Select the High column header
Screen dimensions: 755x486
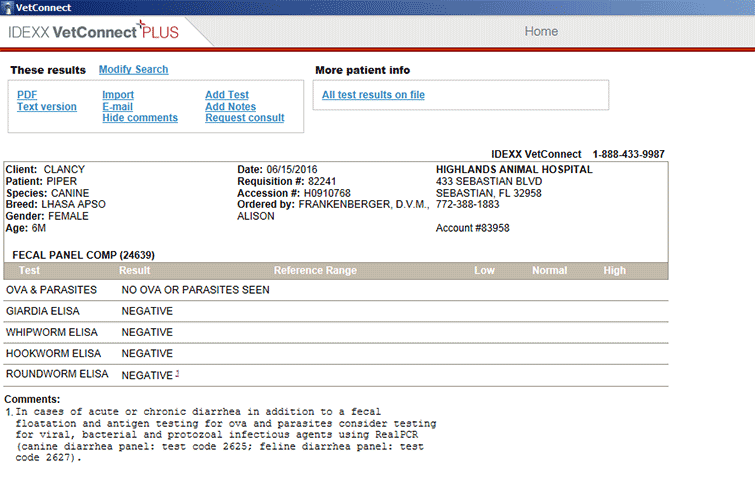(615, 271)
